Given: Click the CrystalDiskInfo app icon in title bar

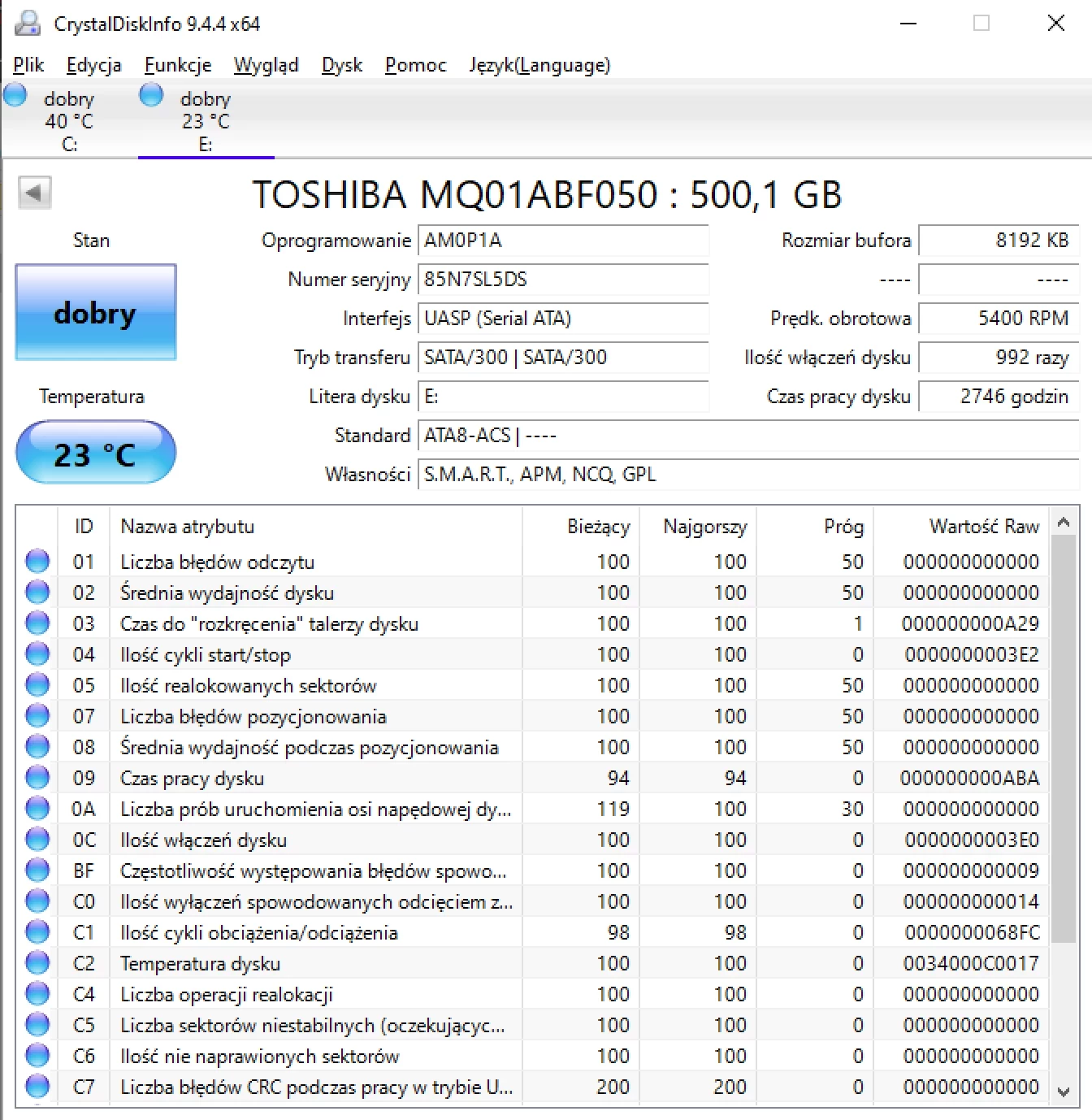Looking at the screenshot, I should pos(27,23).
